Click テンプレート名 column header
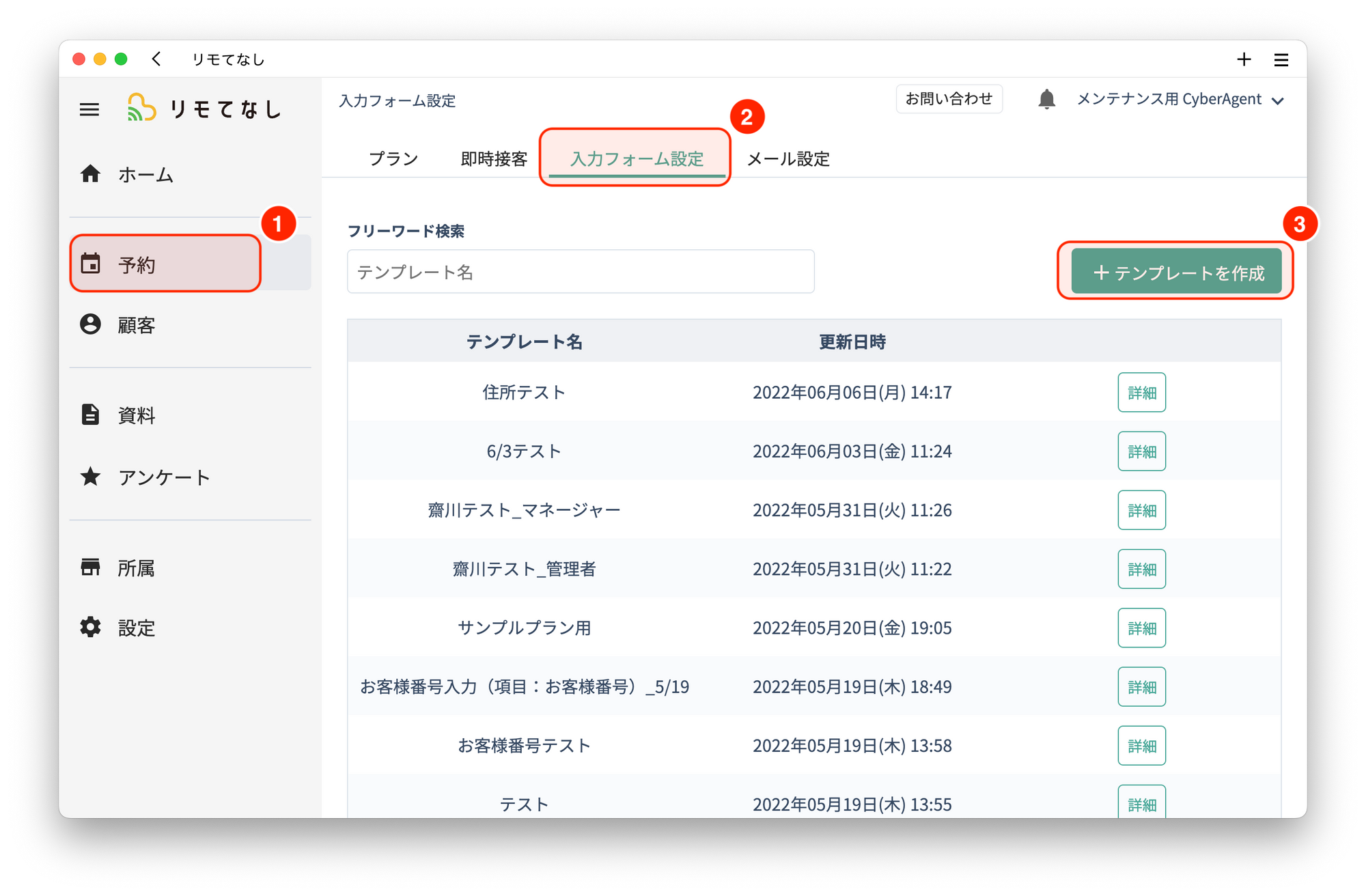This screenshot has height=896, width=1366. click(524, 341)
